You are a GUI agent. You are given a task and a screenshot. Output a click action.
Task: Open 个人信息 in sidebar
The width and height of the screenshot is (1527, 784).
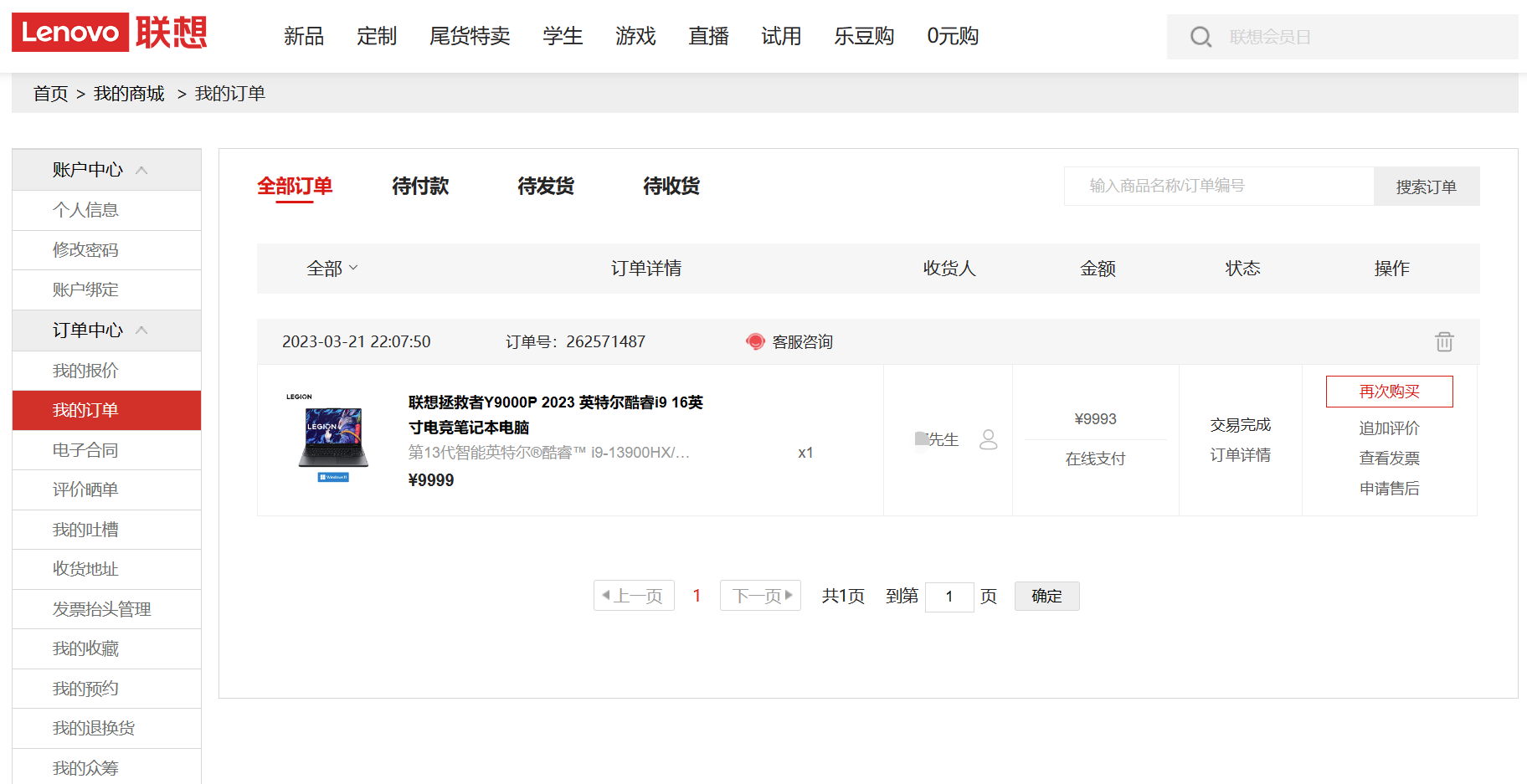click(106, 210)
